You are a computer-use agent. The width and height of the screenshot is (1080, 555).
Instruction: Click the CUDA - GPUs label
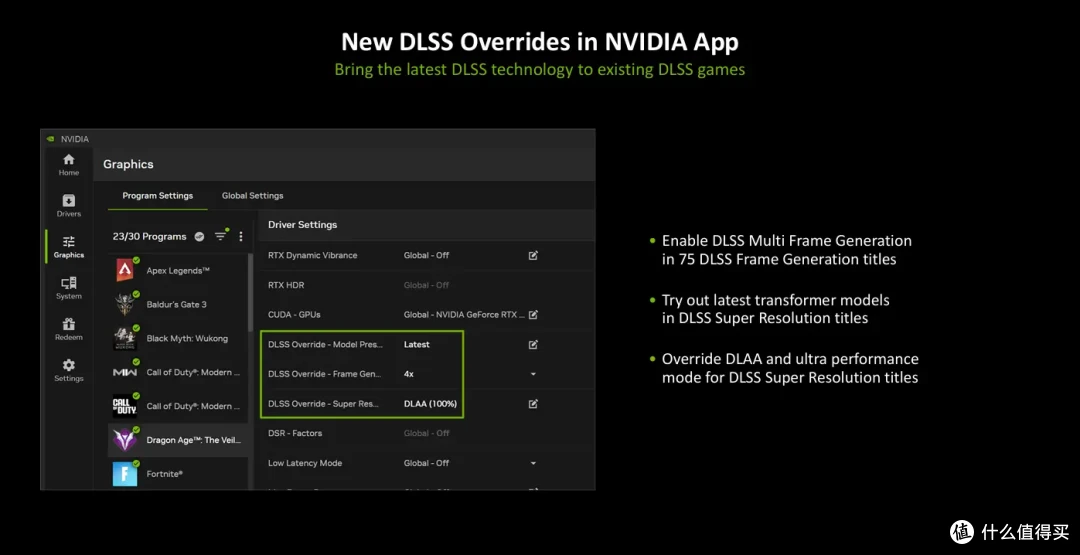[294, 315]
